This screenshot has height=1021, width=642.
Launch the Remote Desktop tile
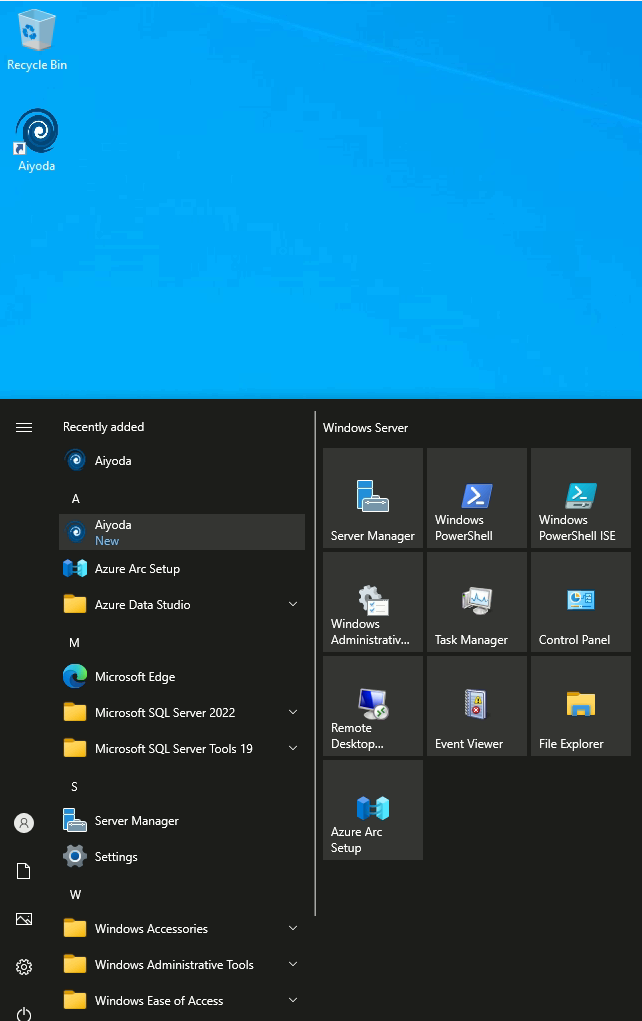click(x=373, y=706)
